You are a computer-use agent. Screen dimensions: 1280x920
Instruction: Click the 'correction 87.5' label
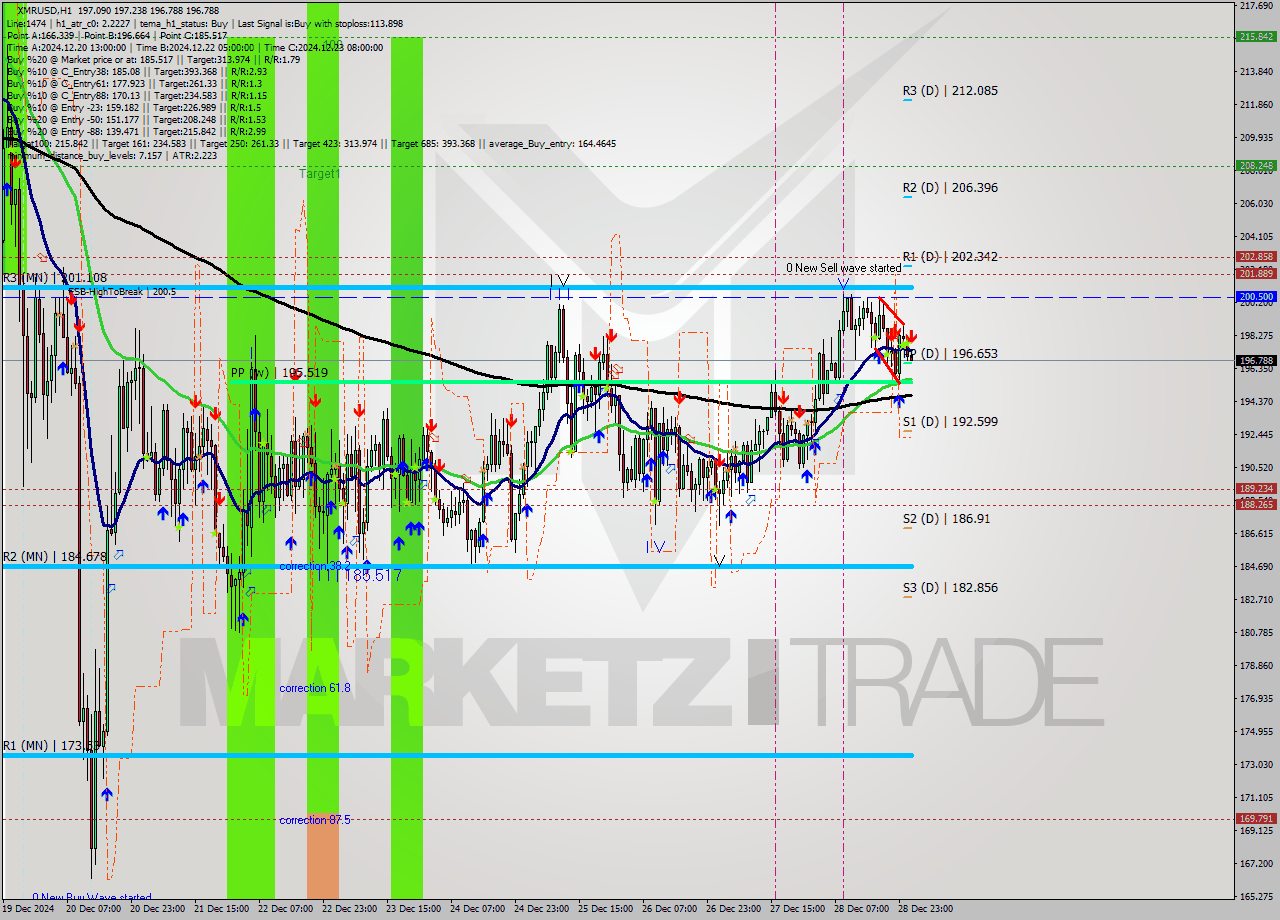(315, 820)
